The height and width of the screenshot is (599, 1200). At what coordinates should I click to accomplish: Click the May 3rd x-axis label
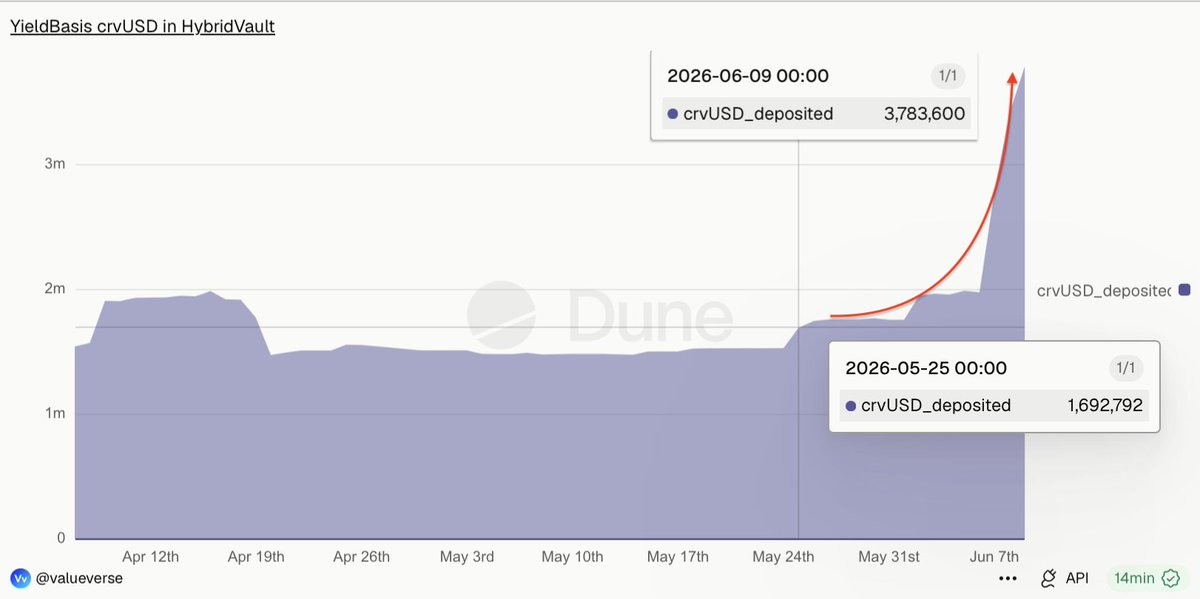467,556
